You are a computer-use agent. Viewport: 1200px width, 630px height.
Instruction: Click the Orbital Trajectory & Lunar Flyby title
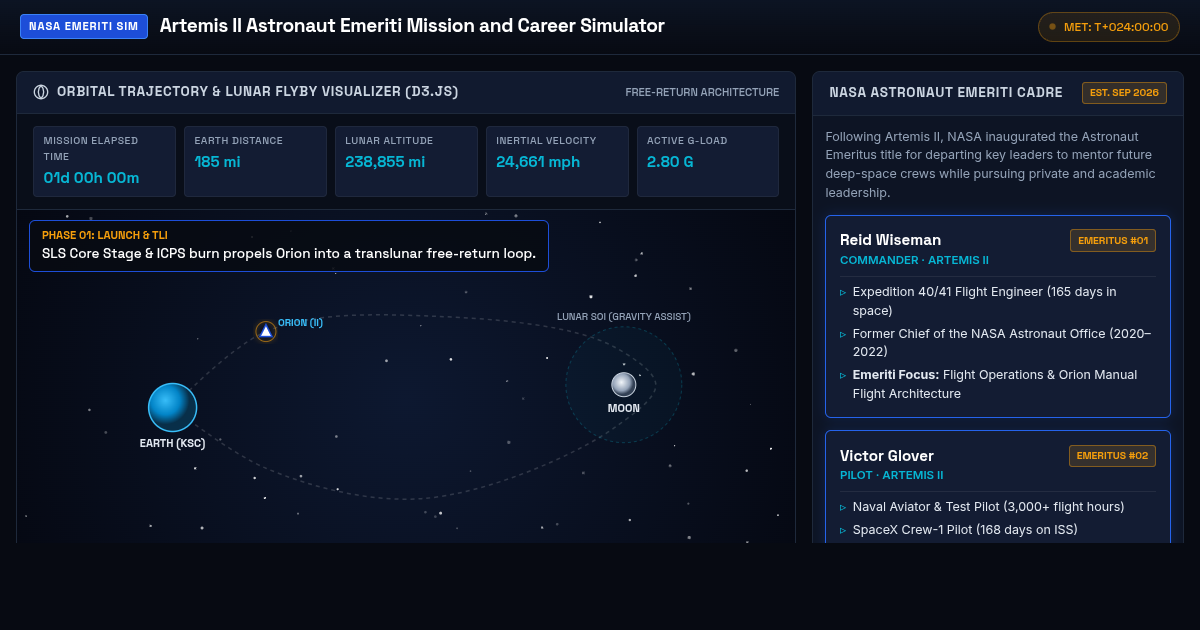coord(258,92)
